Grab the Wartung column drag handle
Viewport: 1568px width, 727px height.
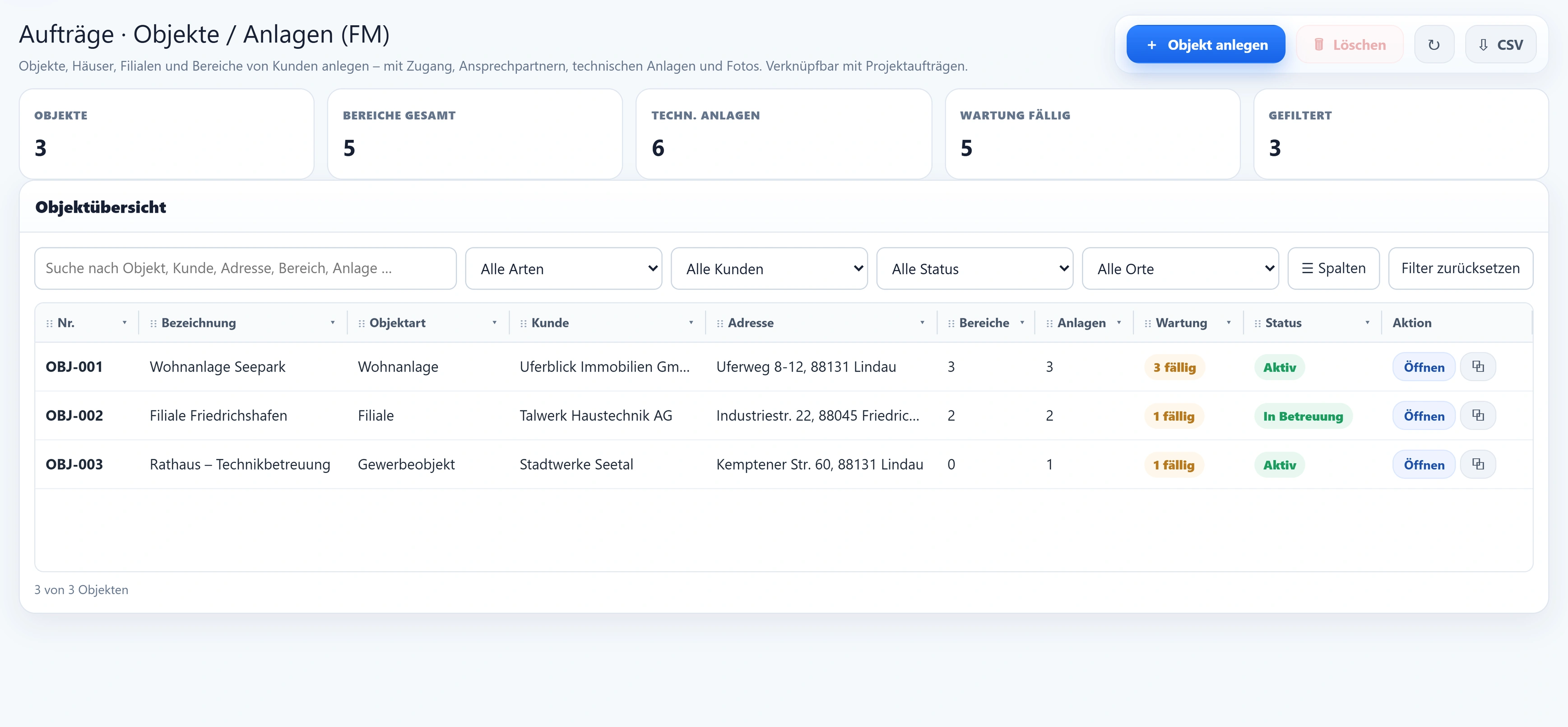tap(1148, 323)
